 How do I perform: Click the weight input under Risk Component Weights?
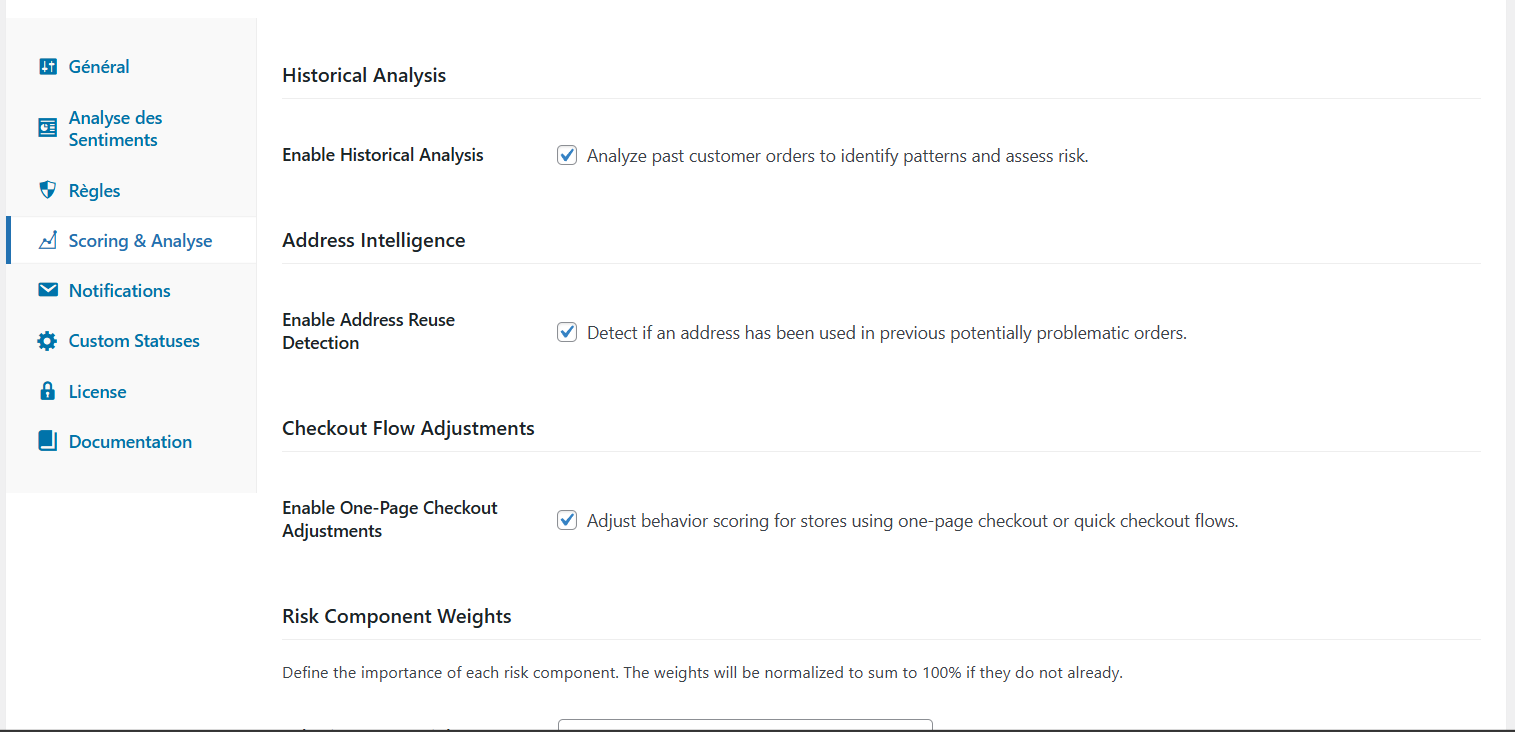(745, 727)
